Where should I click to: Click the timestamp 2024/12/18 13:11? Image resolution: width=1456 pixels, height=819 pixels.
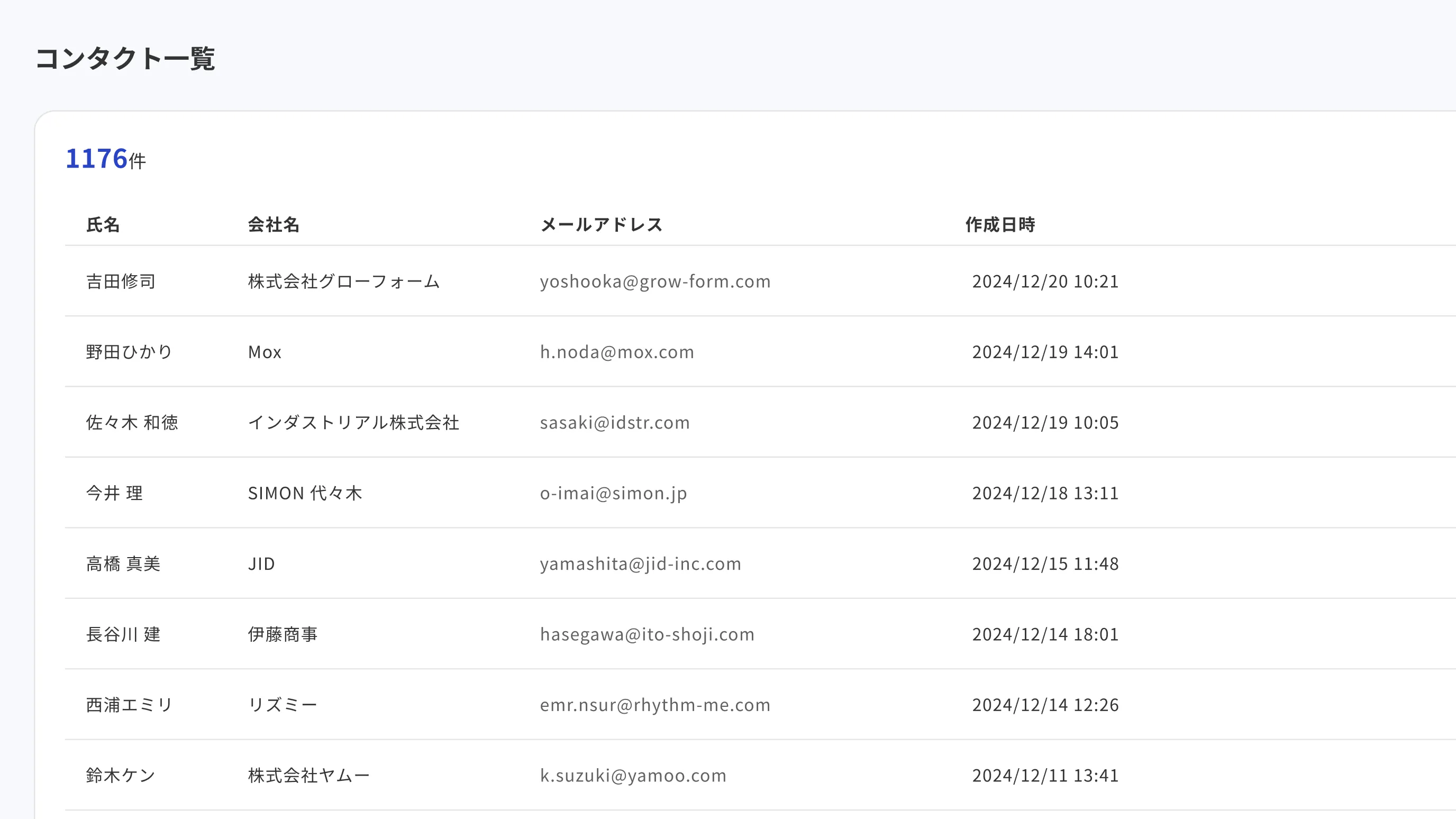coord(1044,493)
